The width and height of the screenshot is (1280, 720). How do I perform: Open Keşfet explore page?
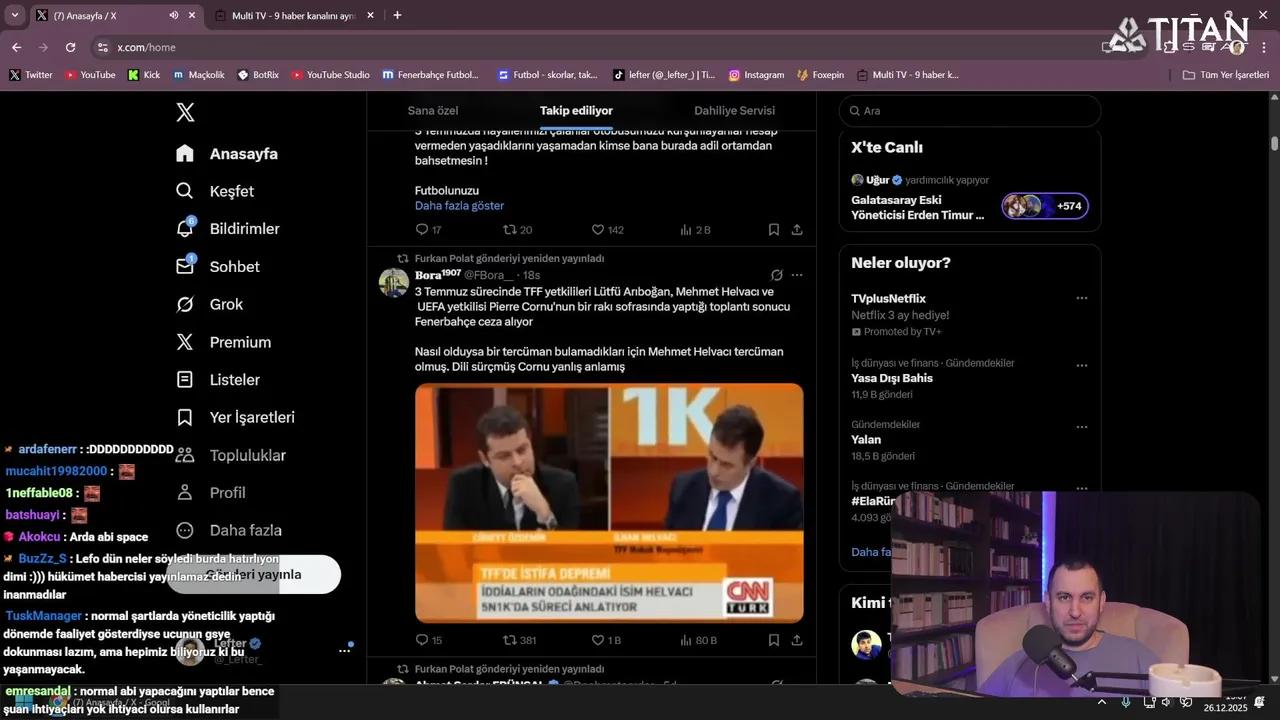215,191
